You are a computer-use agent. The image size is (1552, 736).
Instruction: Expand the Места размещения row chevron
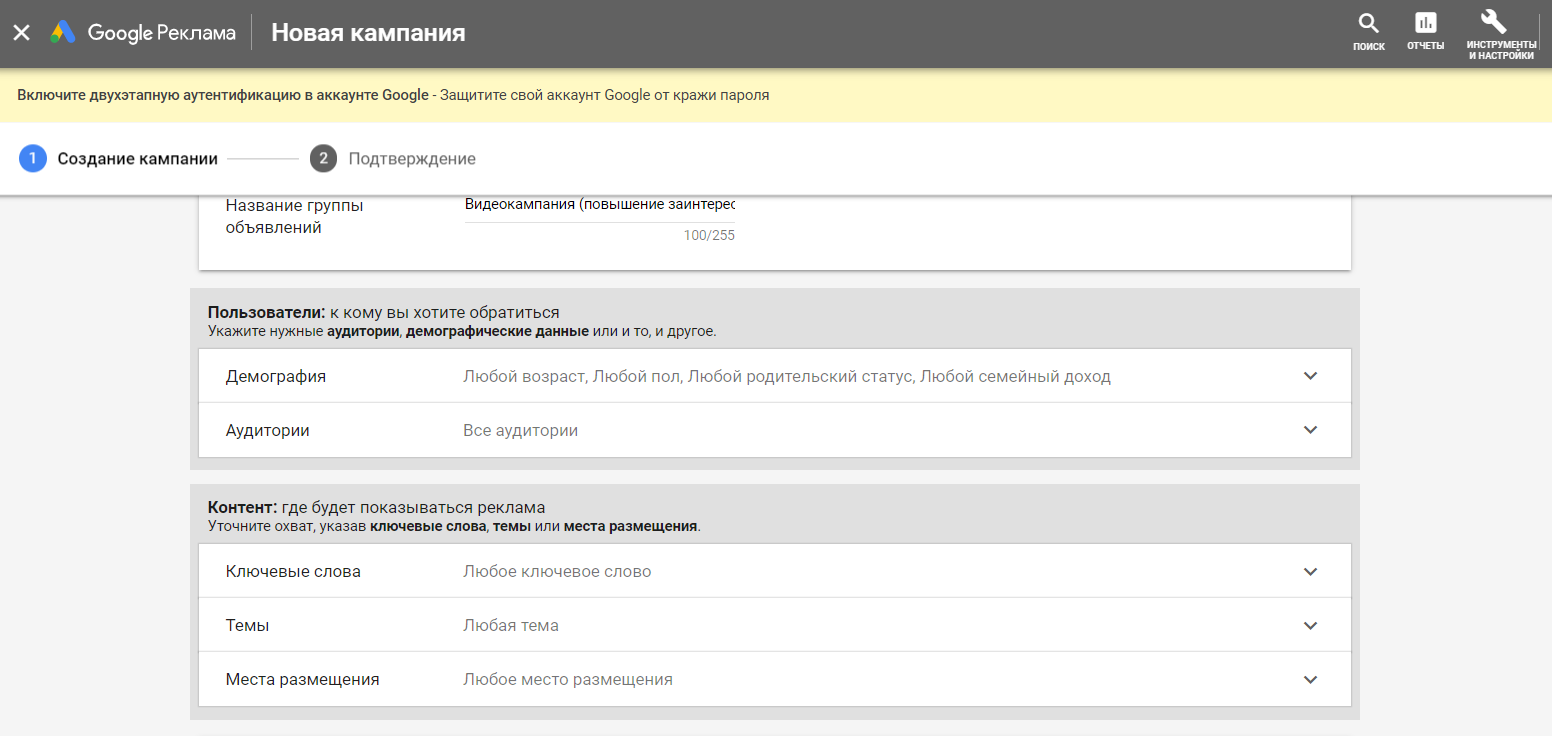[1311, 680]
